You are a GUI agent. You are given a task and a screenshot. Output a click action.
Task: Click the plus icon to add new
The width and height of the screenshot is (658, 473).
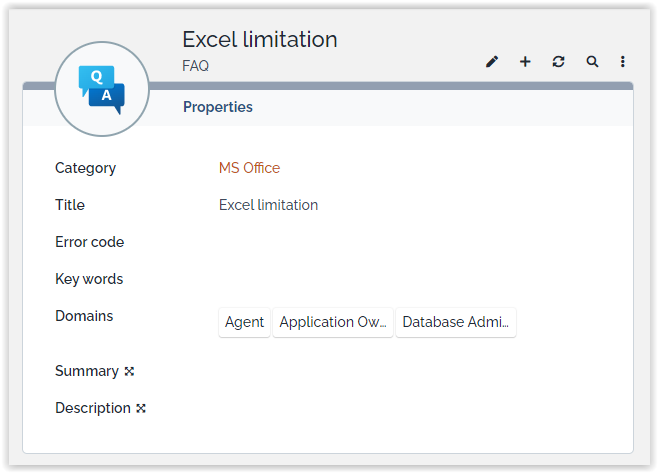click(x=525, y=62)
